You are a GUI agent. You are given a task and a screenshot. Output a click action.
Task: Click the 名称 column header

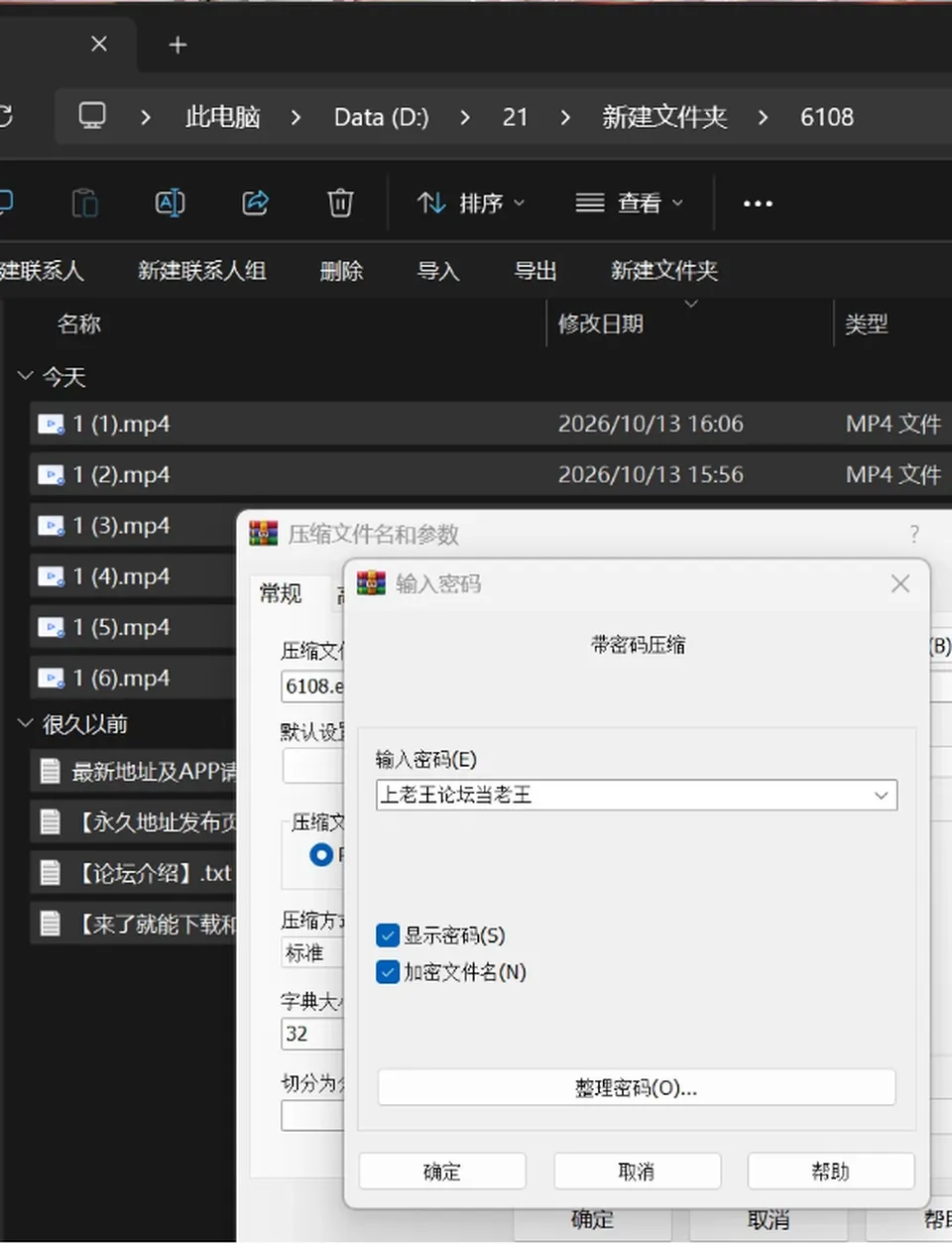[x=79, y=324]
